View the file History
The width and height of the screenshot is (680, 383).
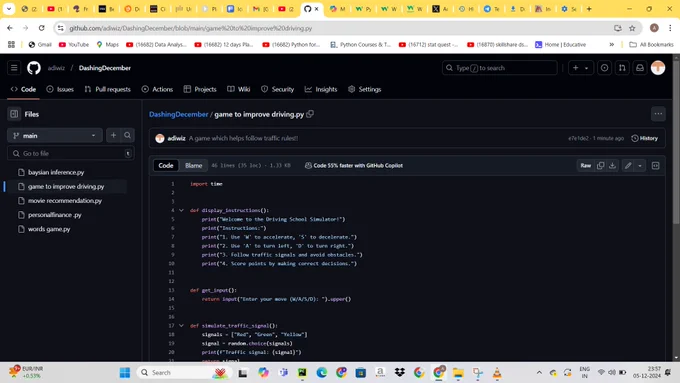[x=644, y=138]
